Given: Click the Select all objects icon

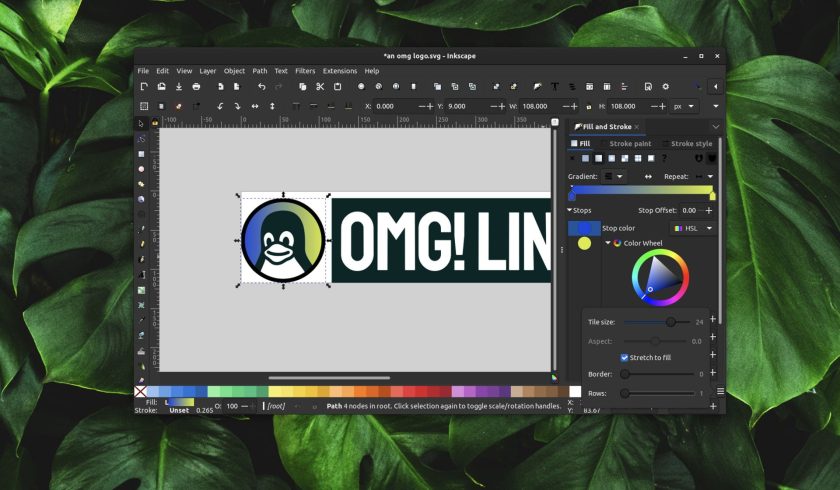Looking at the screenshot, I should tap(144, 106).
